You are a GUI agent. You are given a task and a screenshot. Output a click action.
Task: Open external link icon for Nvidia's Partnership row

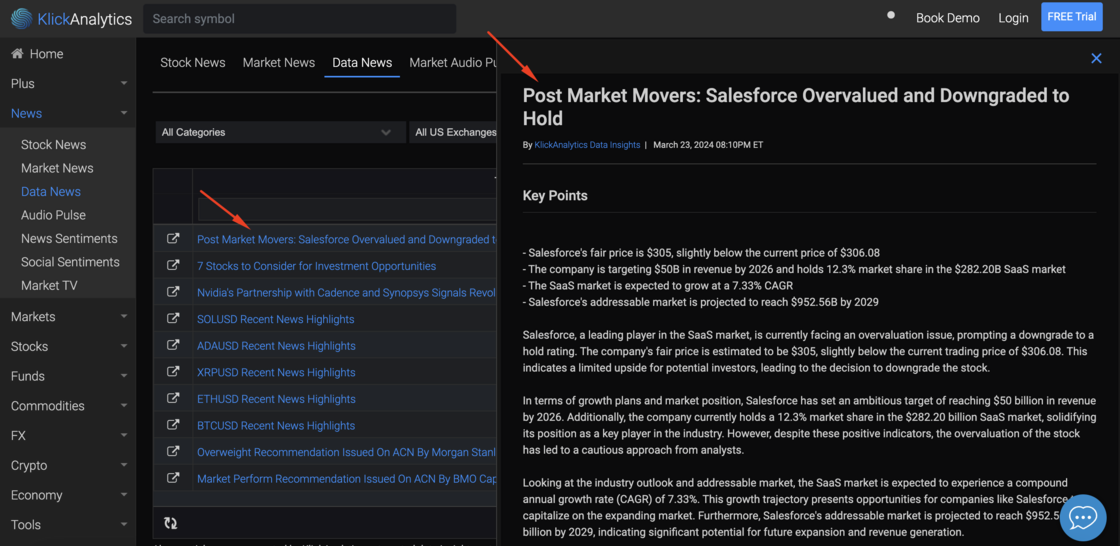pyautogui.click(x=173, y=292)
